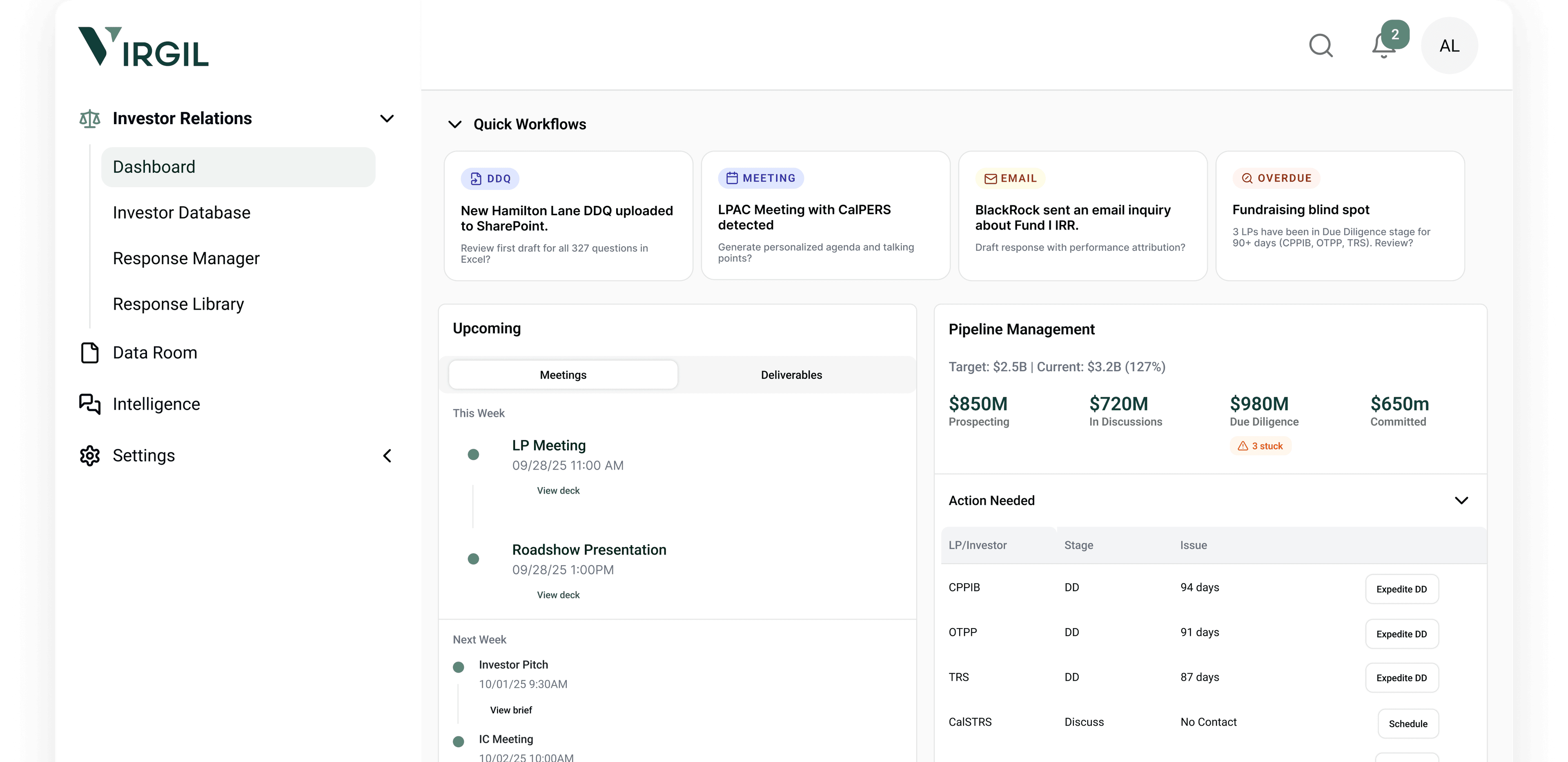Collapse the Investor Relations section

[x=387, y=118]
